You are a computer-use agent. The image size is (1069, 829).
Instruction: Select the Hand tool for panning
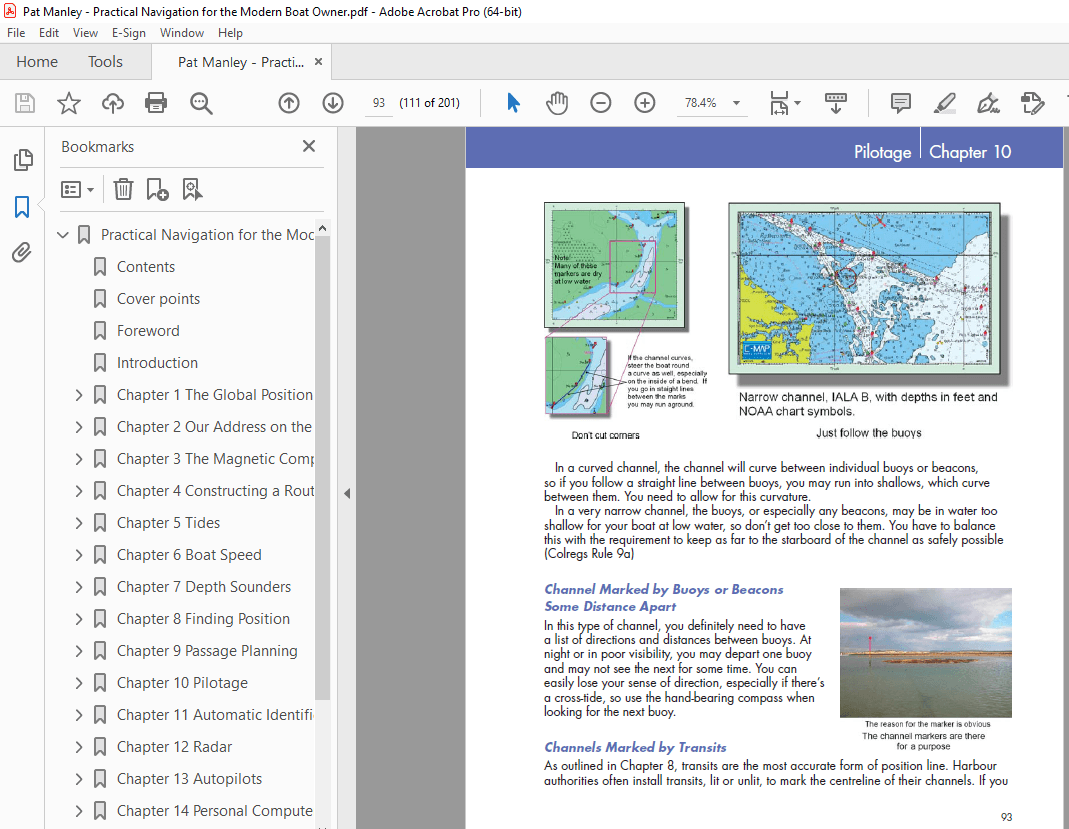[x=557, y=102]
